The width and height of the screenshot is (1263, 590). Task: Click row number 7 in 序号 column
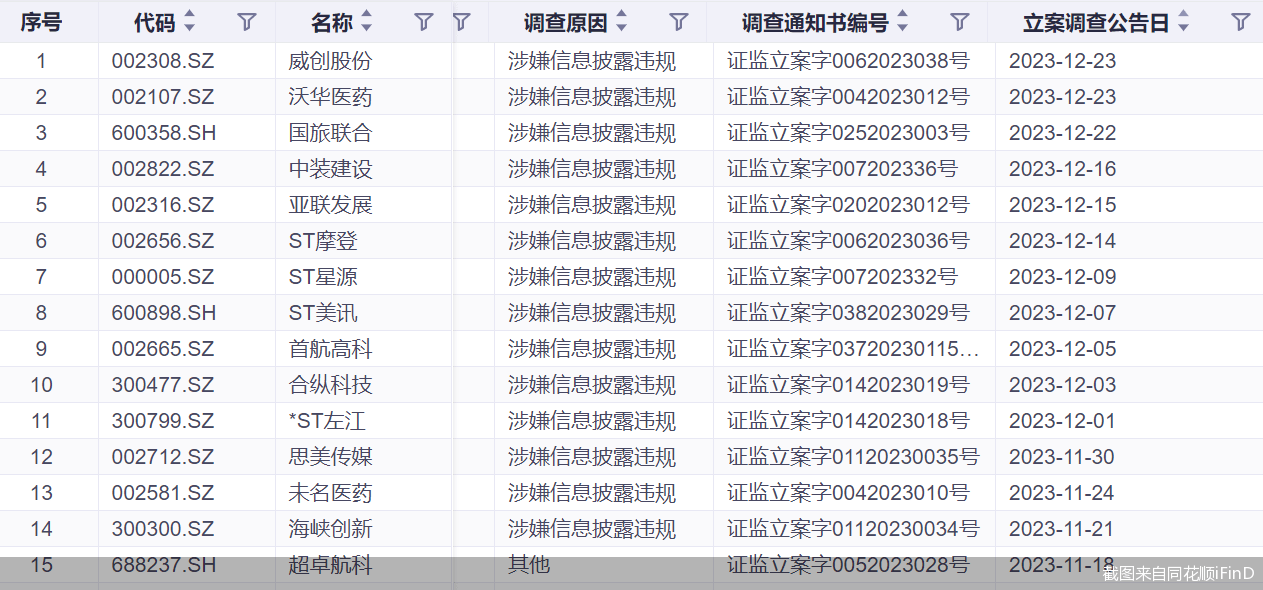pyautogui.click(x=41, y=277)
